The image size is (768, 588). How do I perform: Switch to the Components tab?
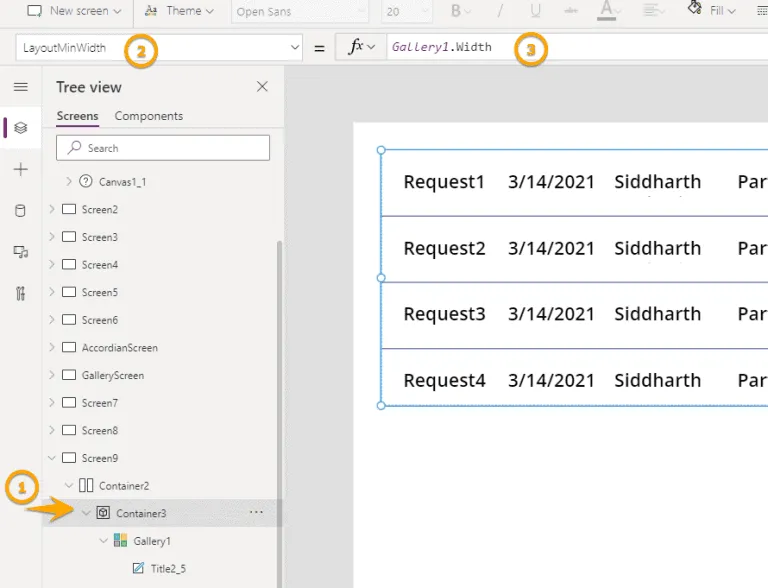148,116
